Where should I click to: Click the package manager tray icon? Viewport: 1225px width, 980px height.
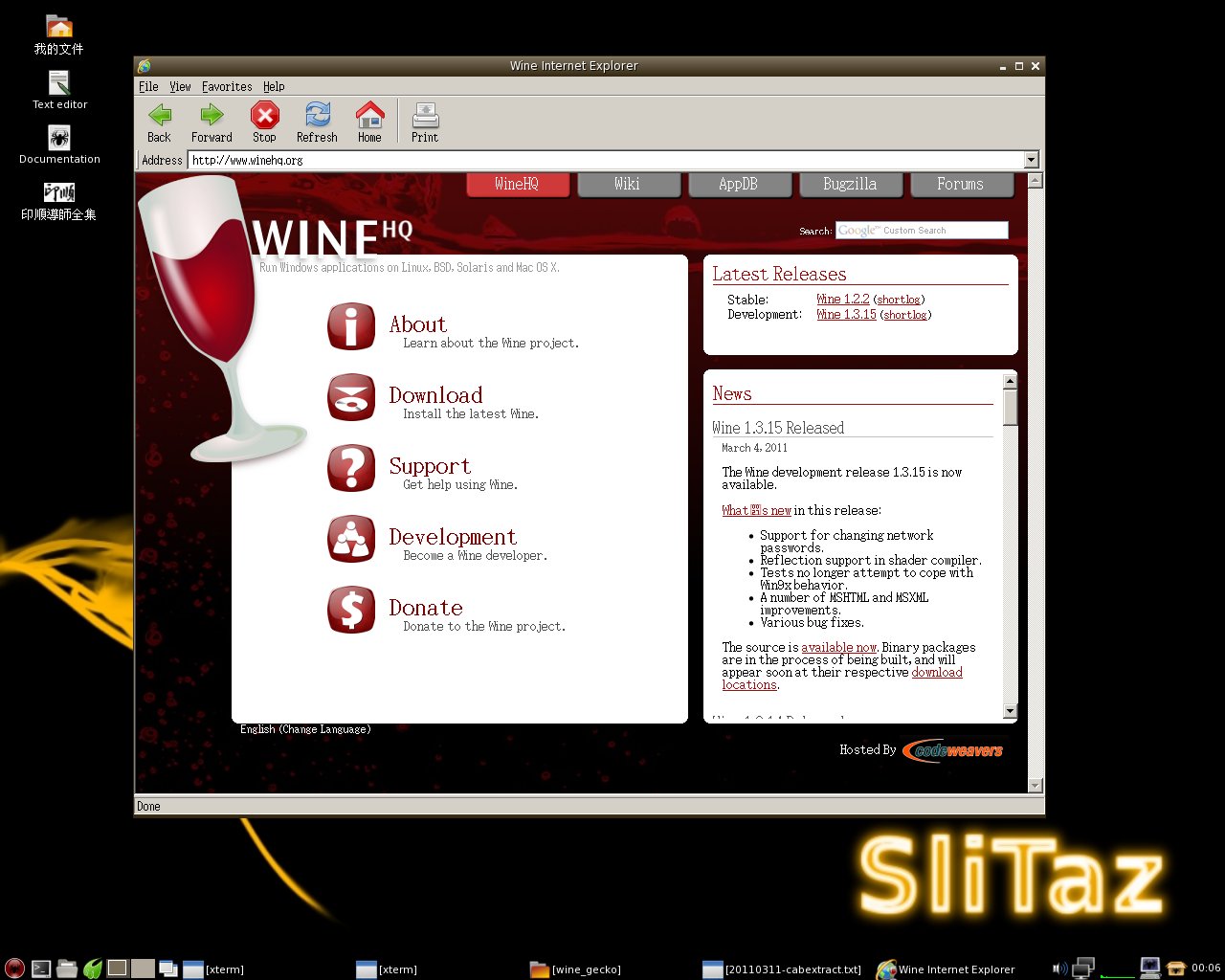pos(1175,969)
